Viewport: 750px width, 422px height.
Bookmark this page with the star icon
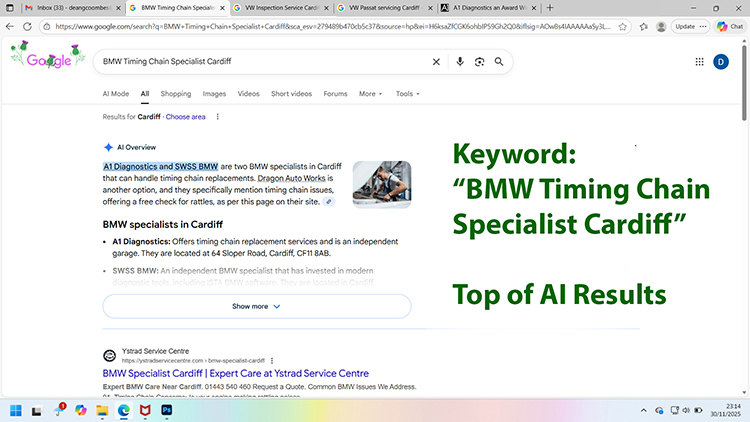(624, 26)
